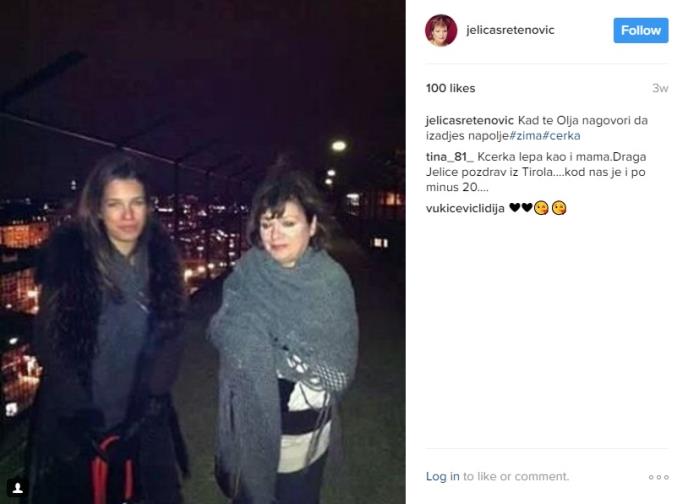Open jelicasretenovic username in header

pyautogui.click(x=510, y=30)
